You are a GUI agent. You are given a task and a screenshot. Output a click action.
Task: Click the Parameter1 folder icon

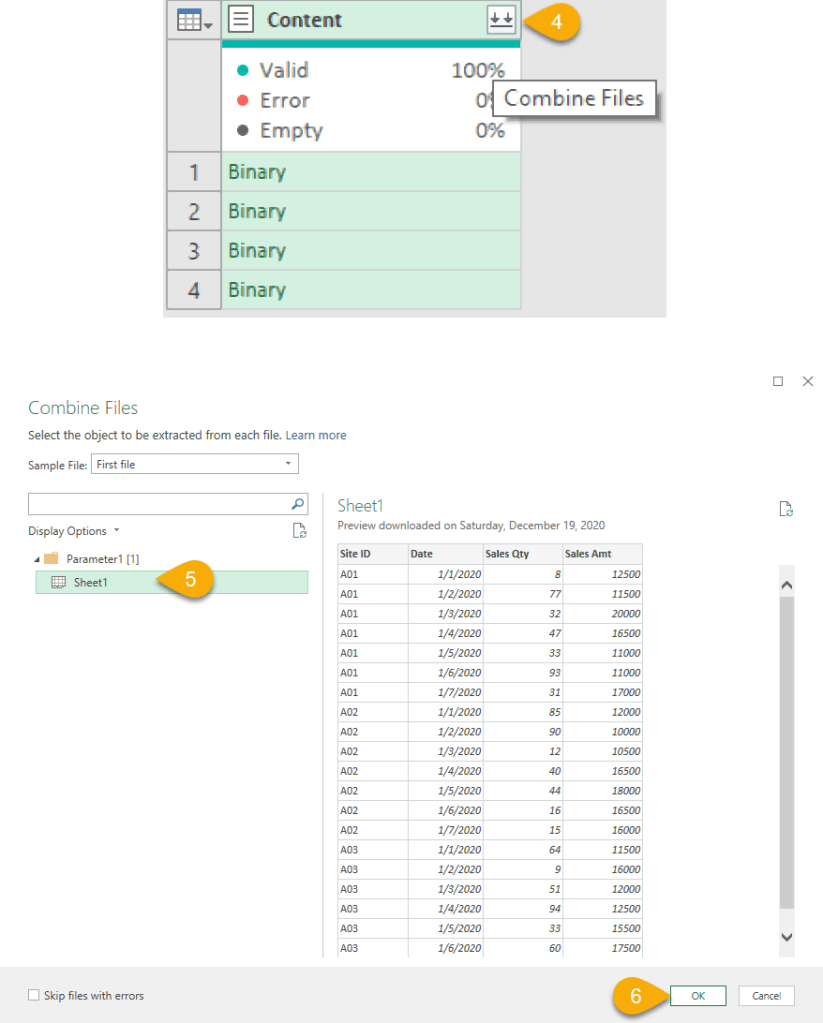51,558
